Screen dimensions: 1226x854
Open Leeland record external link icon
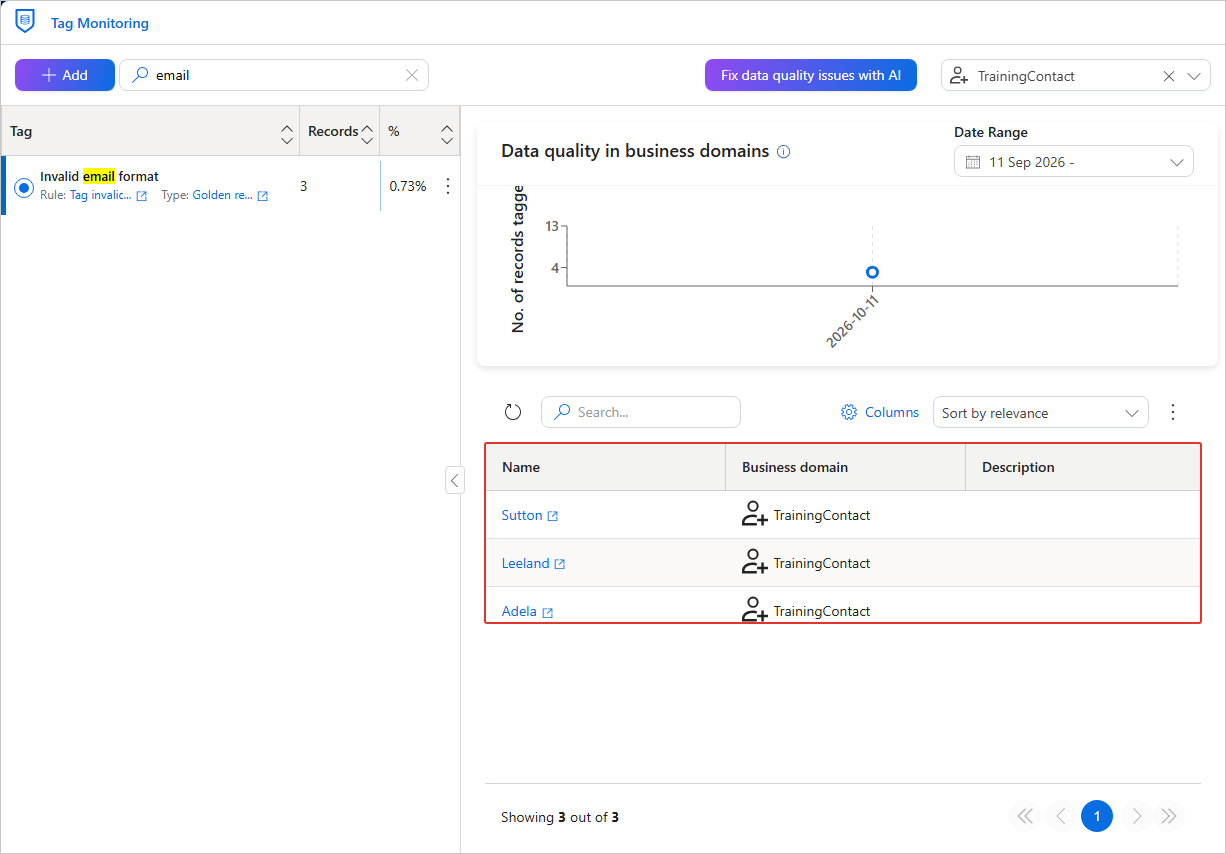(560, 564)
